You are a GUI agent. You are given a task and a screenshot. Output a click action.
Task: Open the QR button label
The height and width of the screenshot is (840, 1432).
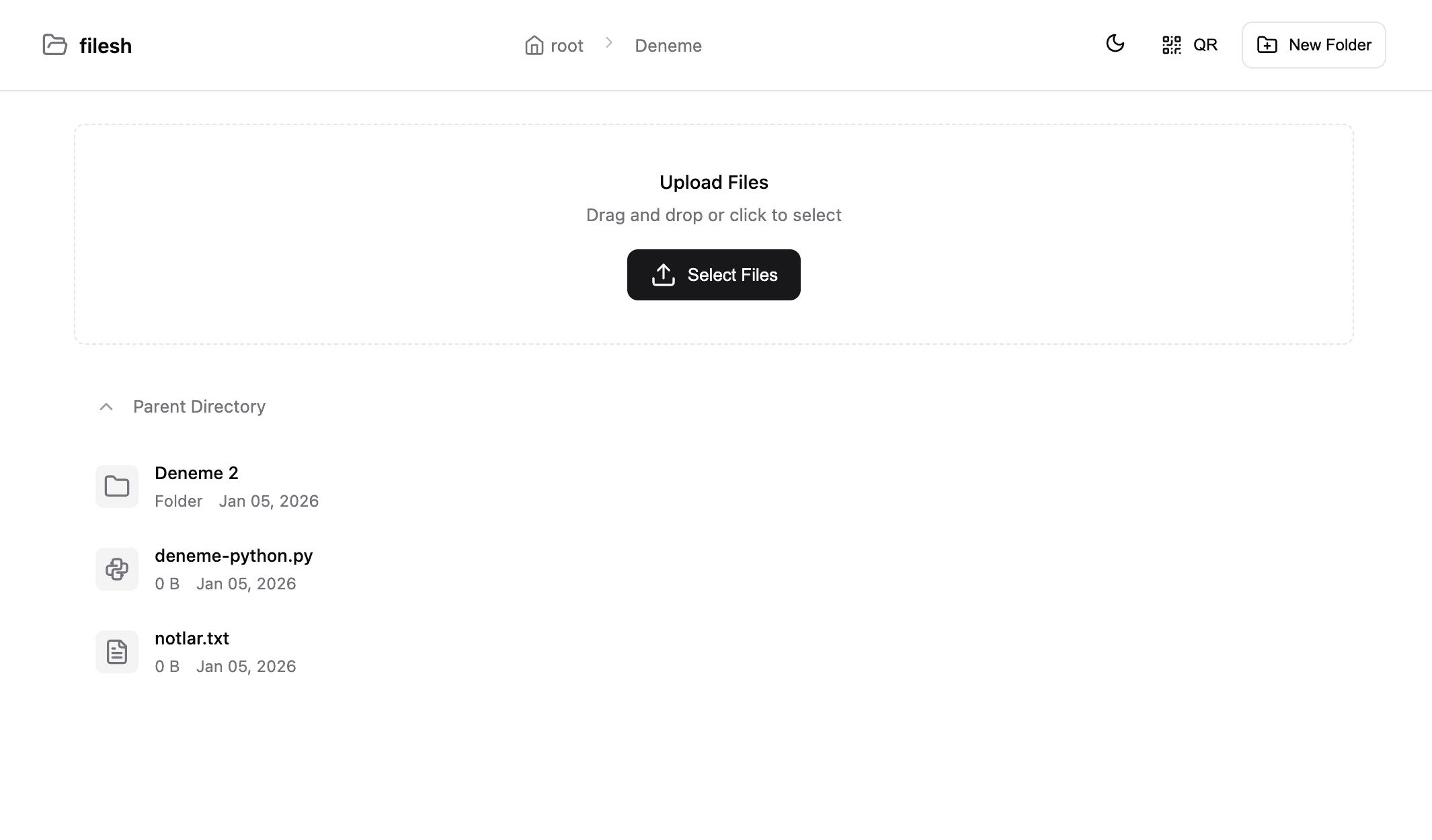point(1205,45)
